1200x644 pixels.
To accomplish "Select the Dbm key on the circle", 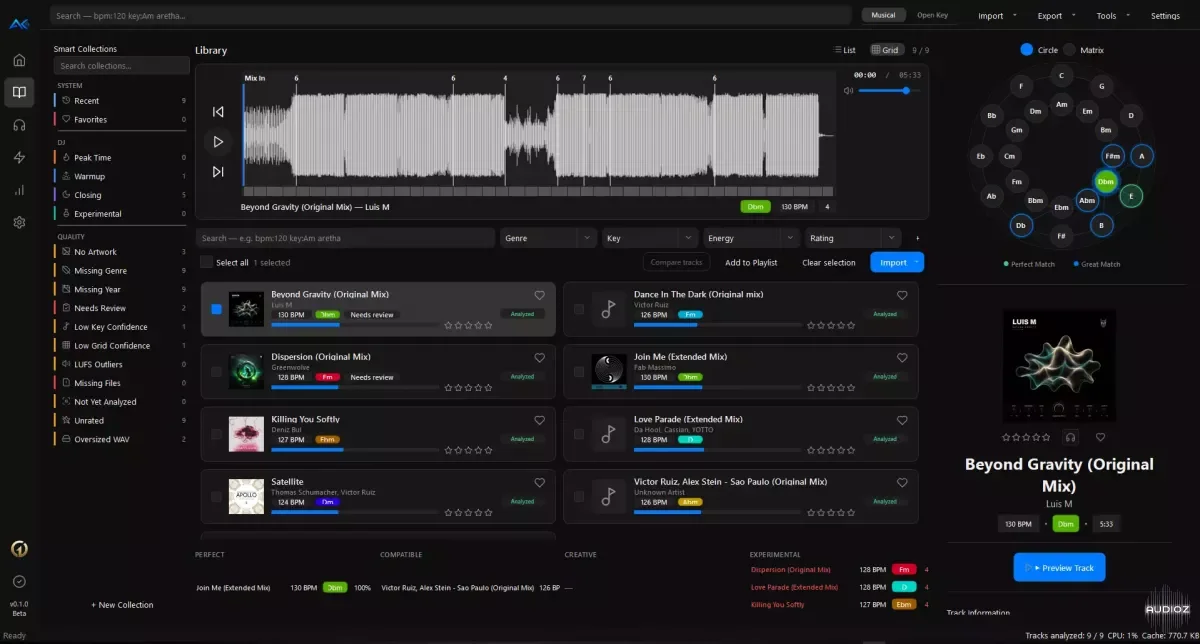I will 1105,181.
